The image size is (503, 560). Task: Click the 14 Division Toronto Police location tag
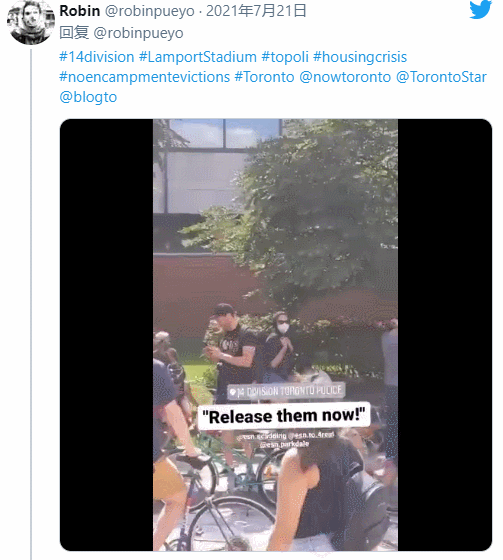(286, 391)
